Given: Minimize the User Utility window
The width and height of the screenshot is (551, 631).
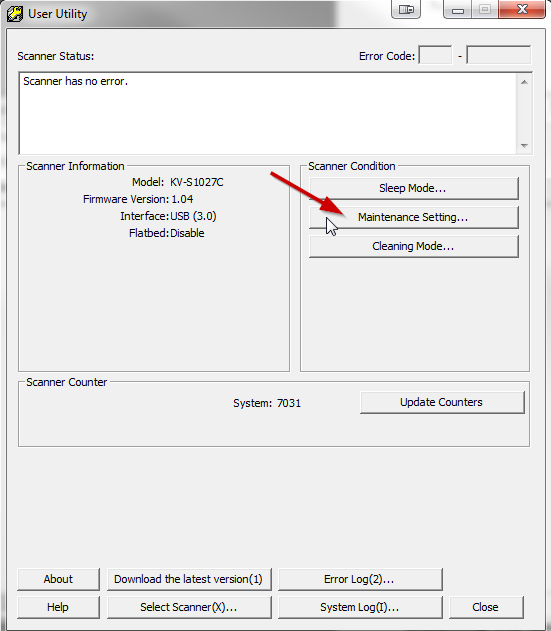Looking at the screenshot, I should tap(457, 9).
